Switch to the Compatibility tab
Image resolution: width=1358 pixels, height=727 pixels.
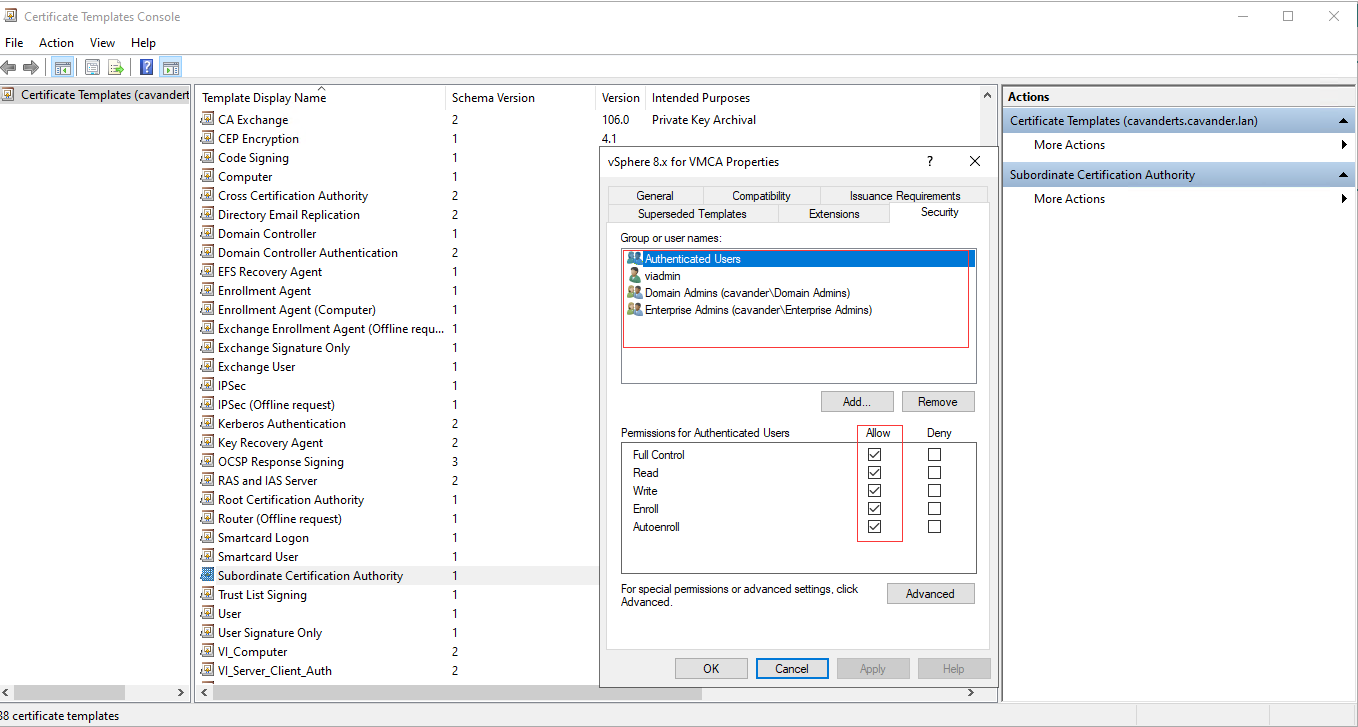pyautogui.click(x=761, y=196)
